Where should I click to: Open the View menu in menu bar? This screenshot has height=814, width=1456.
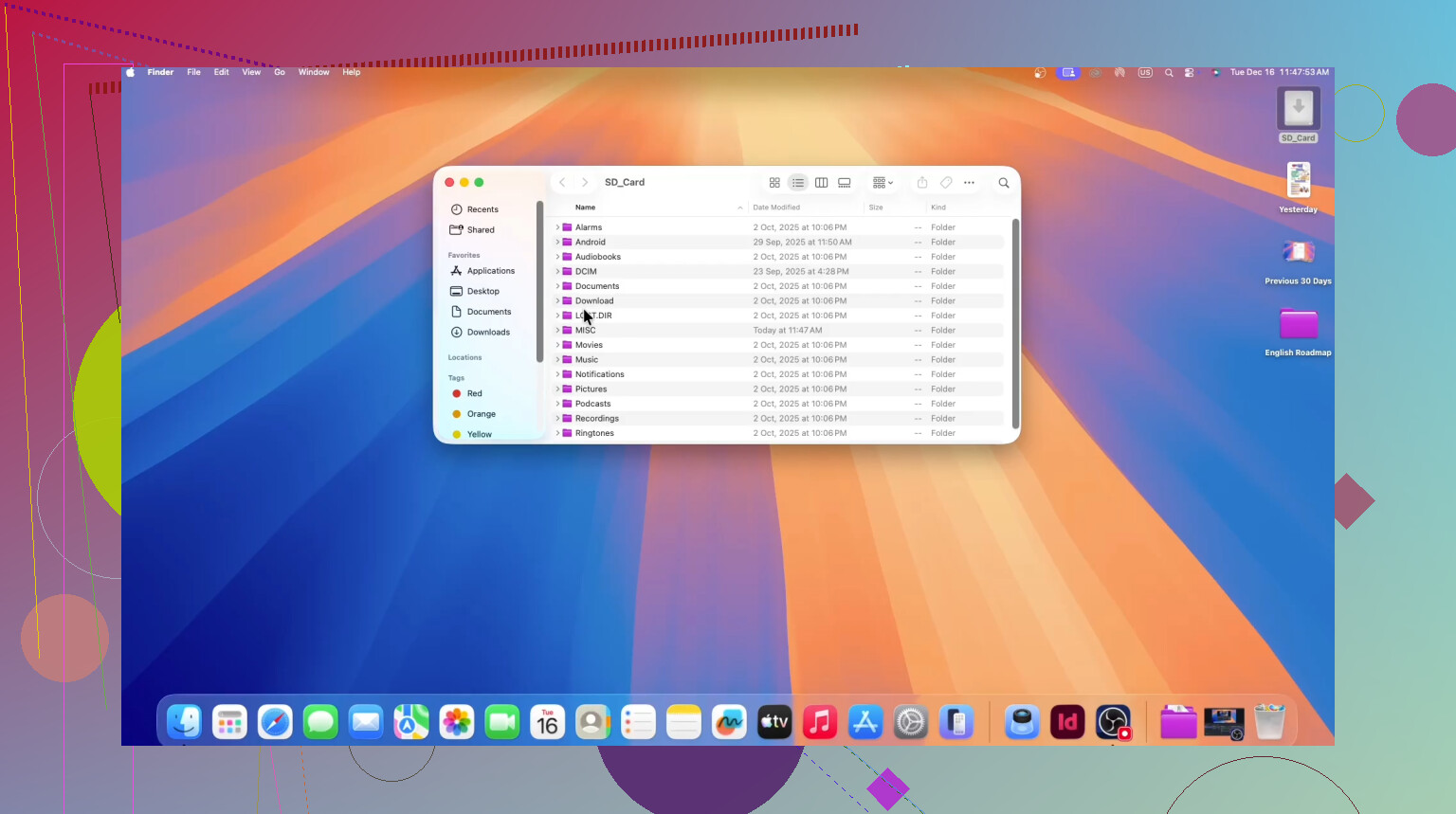click(251, 72)
